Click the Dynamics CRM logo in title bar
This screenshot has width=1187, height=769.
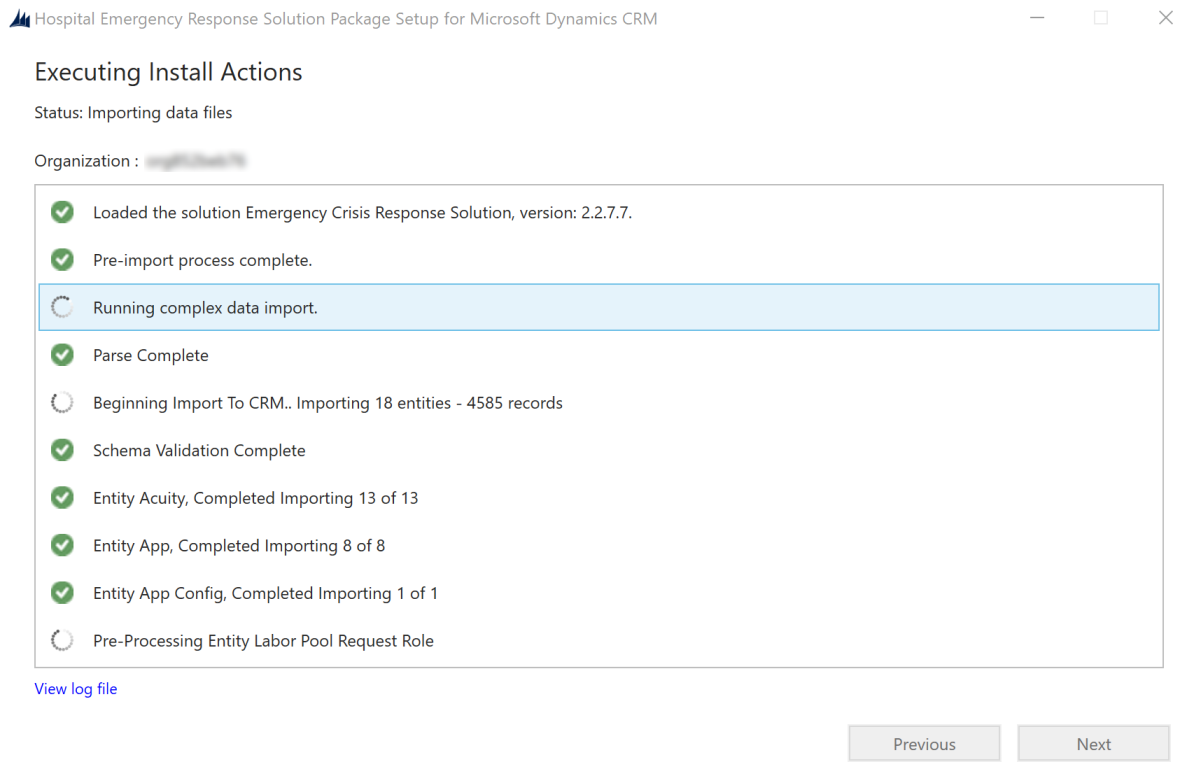(20, 19)
